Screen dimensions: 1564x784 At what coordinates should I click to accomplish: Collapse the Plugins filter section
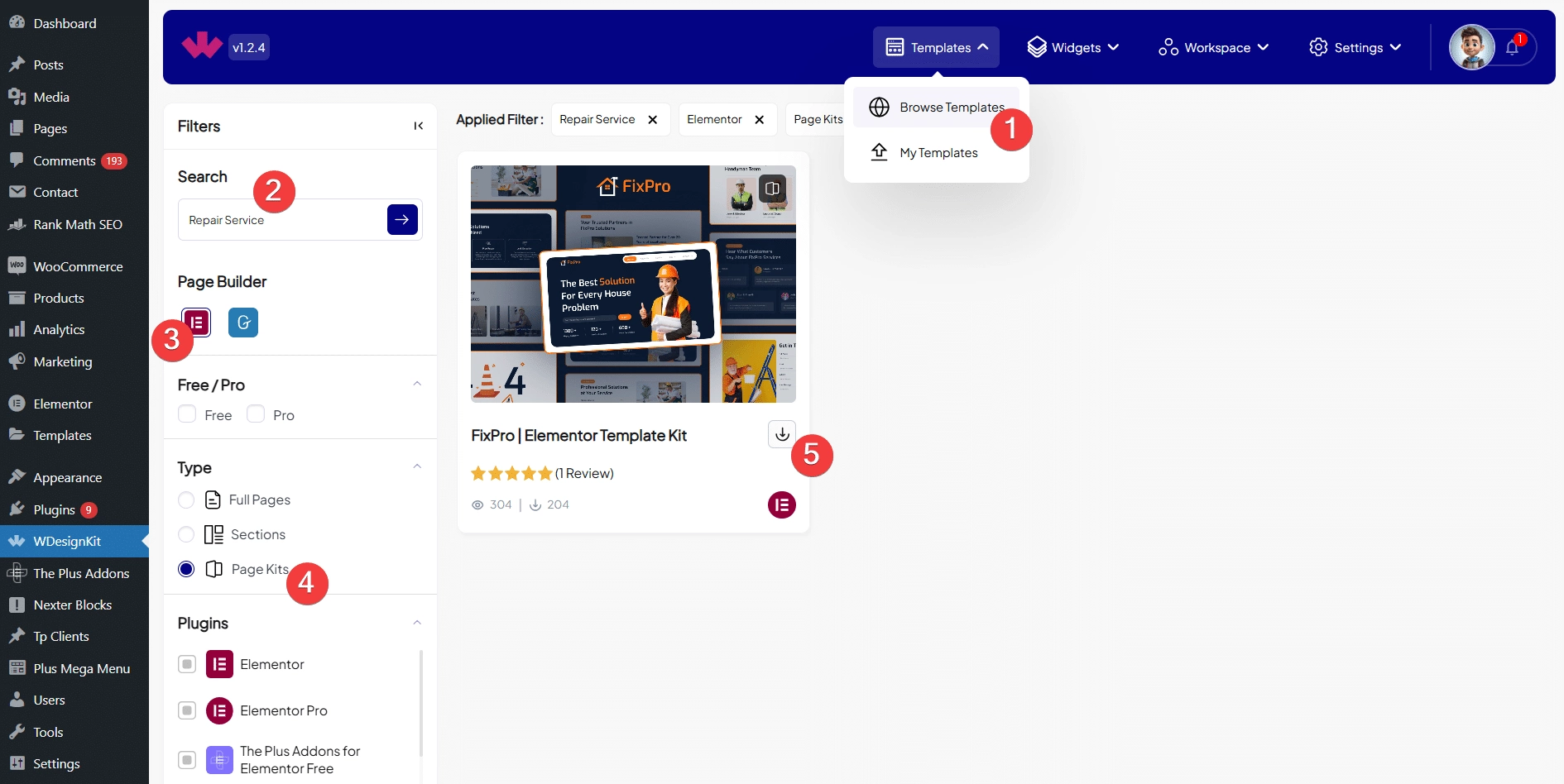point(417,623)
